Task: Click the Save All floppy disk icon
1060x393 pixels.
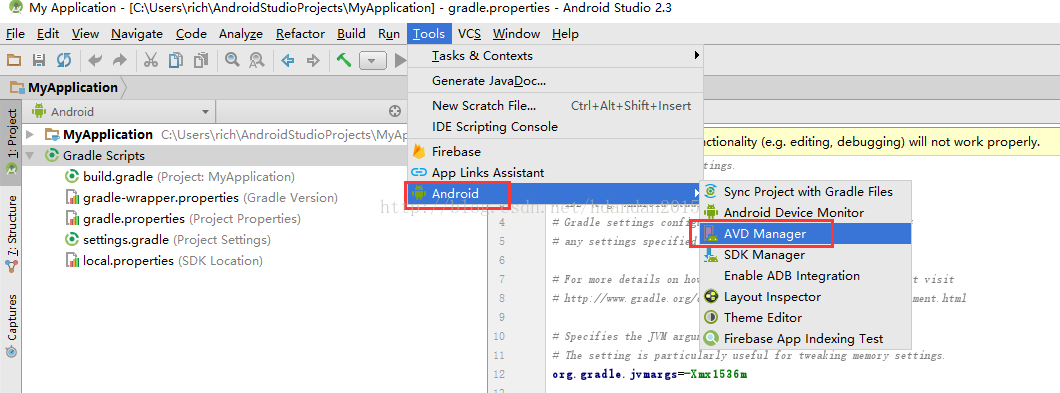Action: pyautogui.click(x=39, y=61)
